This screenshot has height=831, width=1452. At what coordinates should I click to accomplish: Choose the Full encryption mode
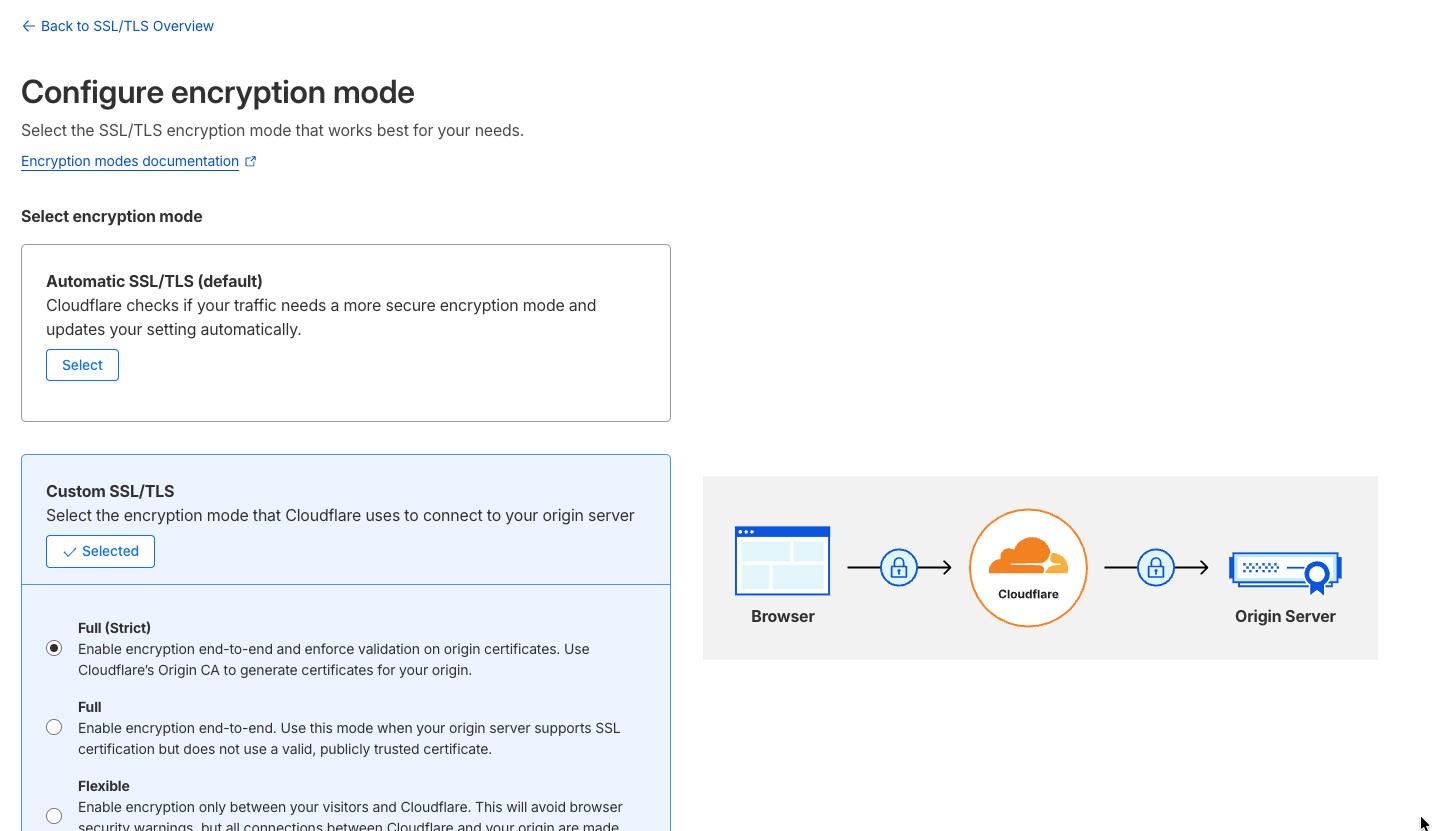[54, 727]
